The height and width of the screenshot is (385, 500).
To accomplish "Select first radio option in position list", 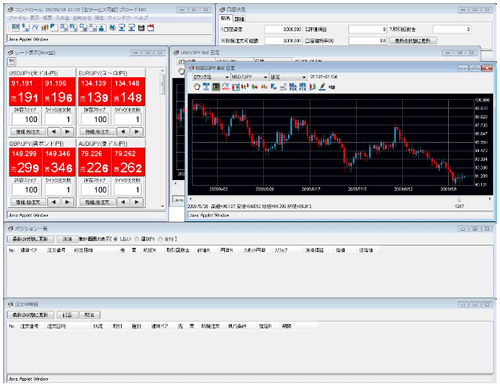I will click(116, 239).
